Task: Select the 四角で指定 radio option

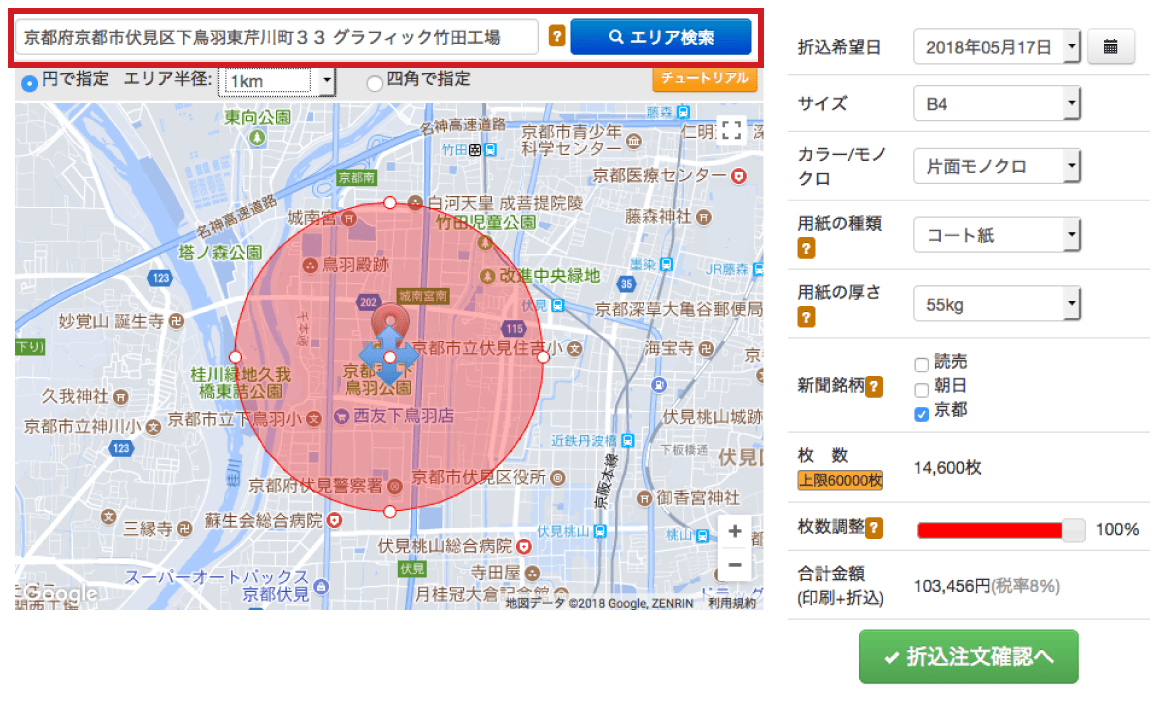Action: click(375, 82)
